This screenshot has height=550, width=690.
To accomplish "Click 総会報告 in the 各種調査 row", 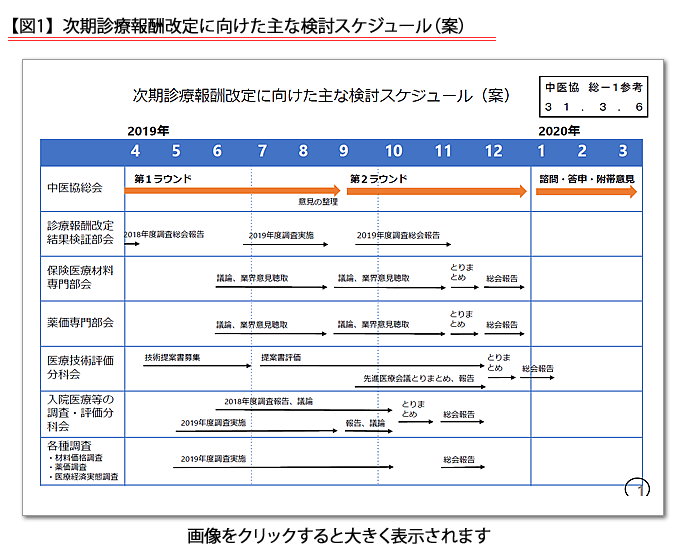I will [459, 459].
